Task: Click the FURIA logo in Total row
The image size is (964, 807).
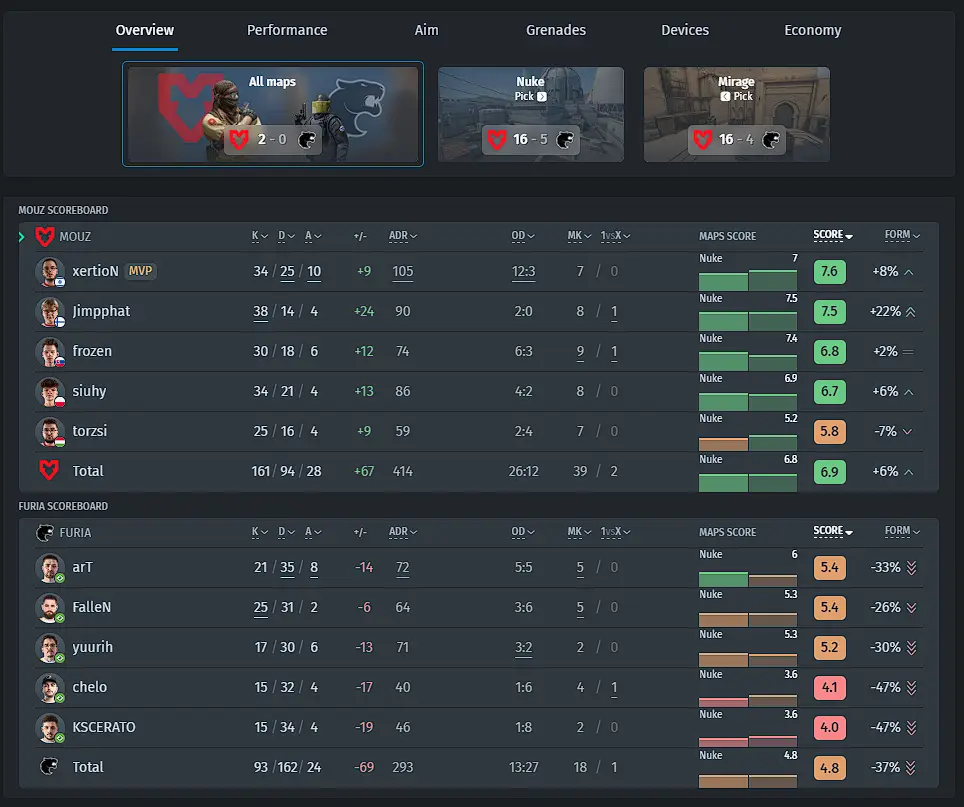Action: (x=49, y=766)
